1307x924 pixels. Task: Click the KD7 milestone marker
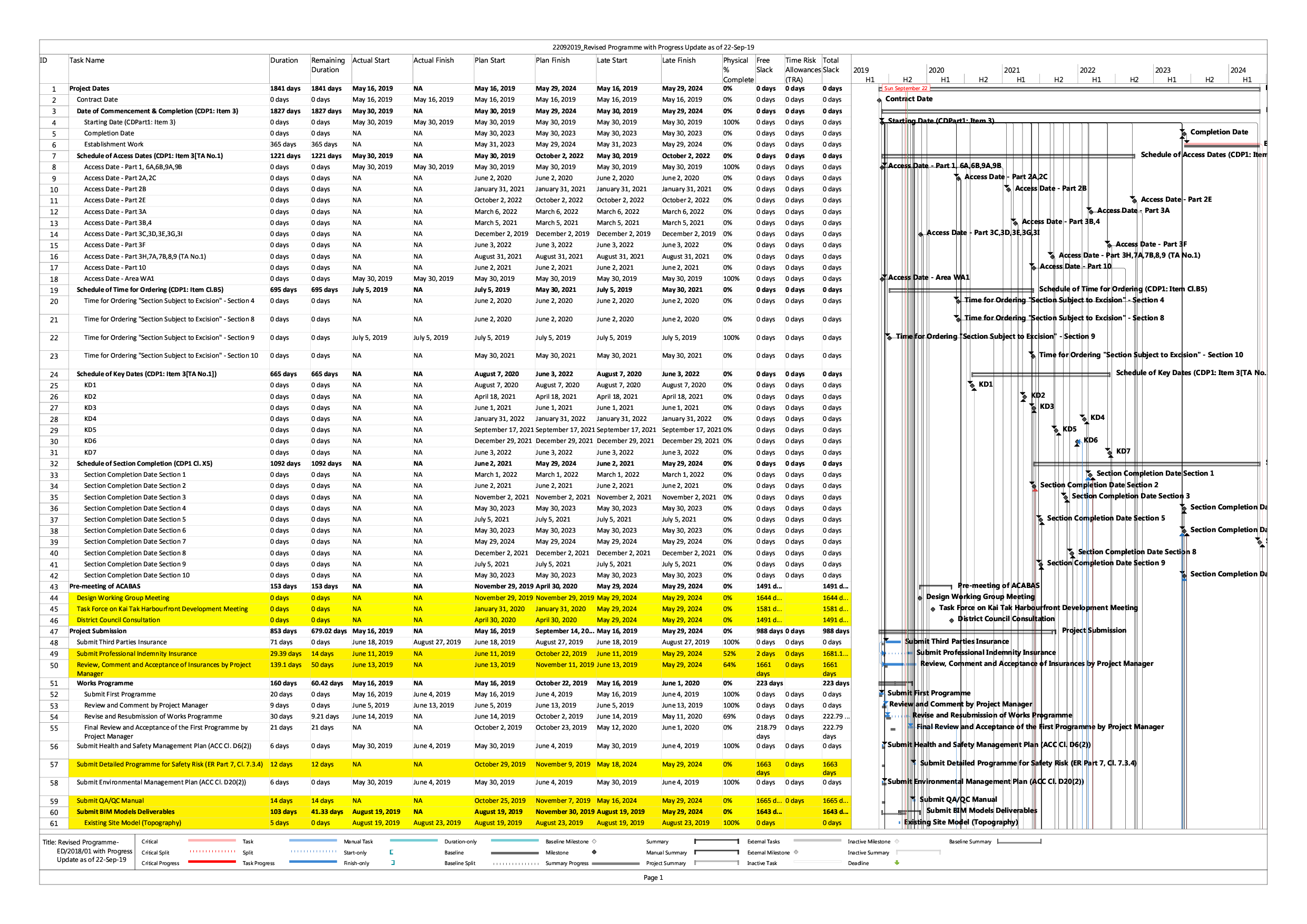coord(1109,453)
